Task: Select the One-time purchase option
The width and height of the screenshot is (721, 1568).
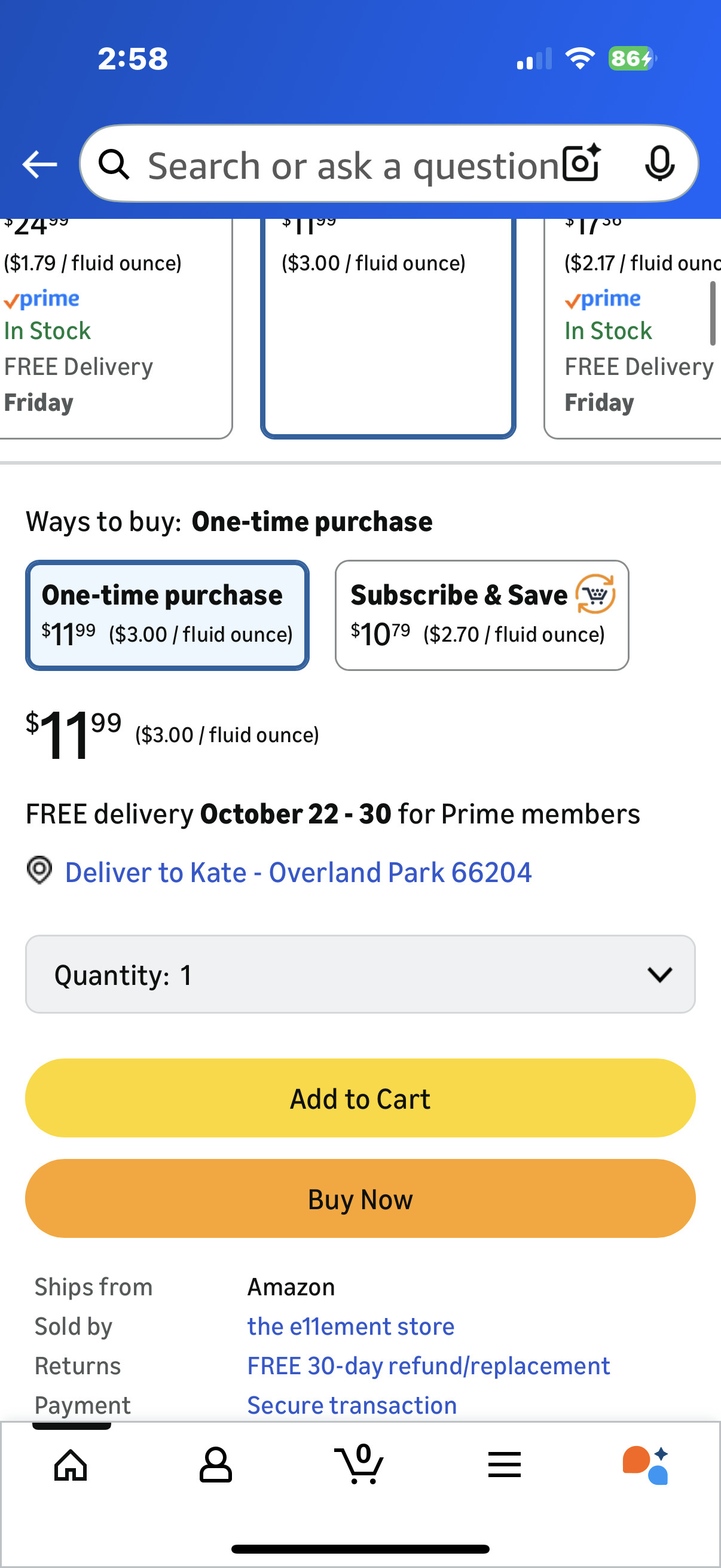Action: (x=167, y=615)
